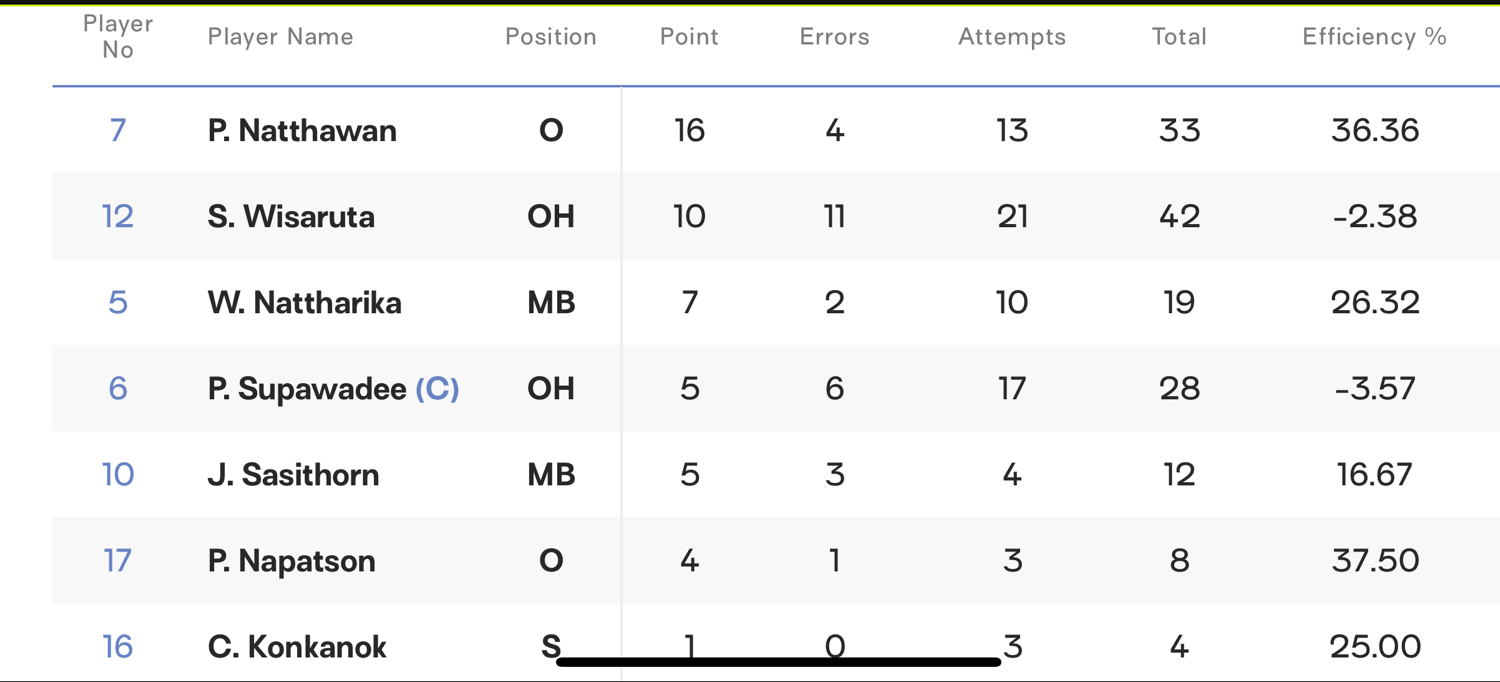Click the captain (C) marker
The height and width of the screenshot is (682, 1500).
click(x=437, y=388)
